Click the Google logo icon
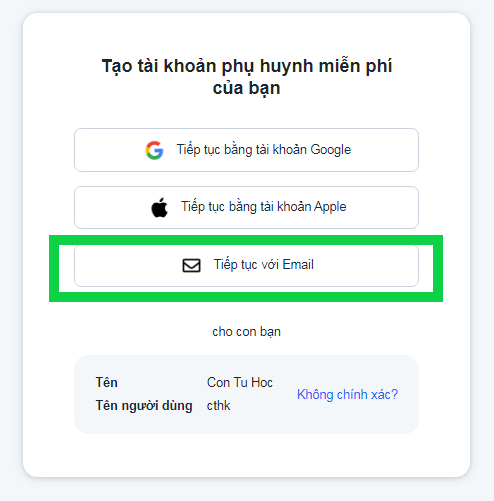Viewport: 494px width, 501px height. pos(154,150)
